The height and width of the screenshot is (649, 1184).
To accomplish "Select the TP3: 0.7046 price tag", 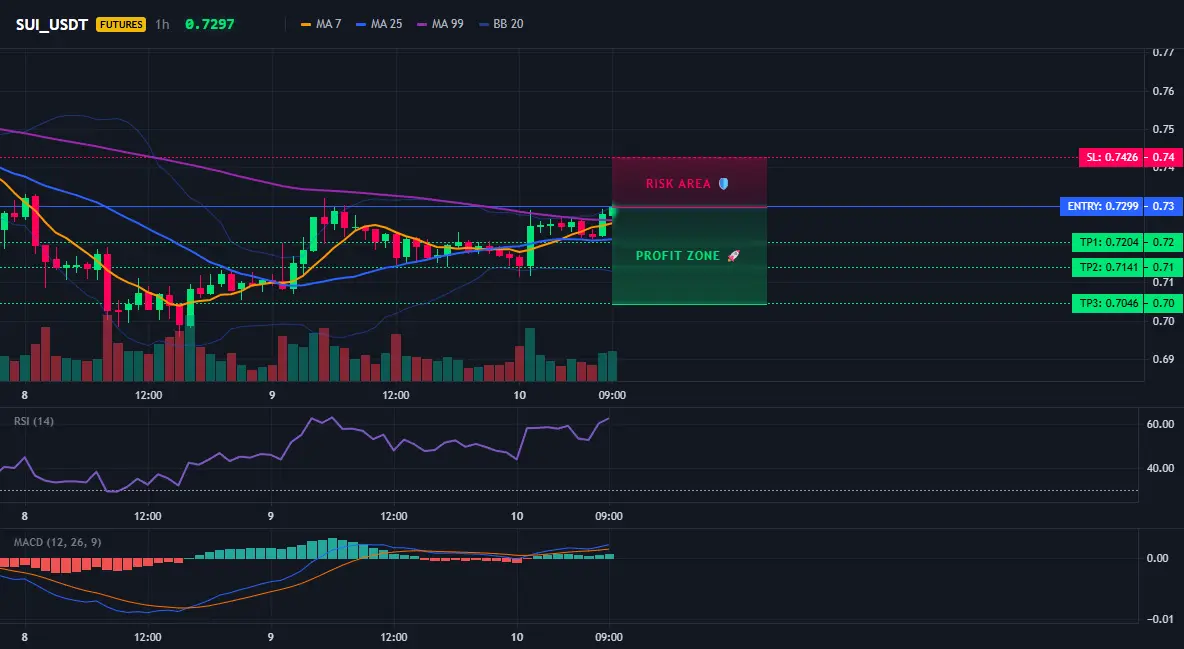I will tap(1108, 303).
